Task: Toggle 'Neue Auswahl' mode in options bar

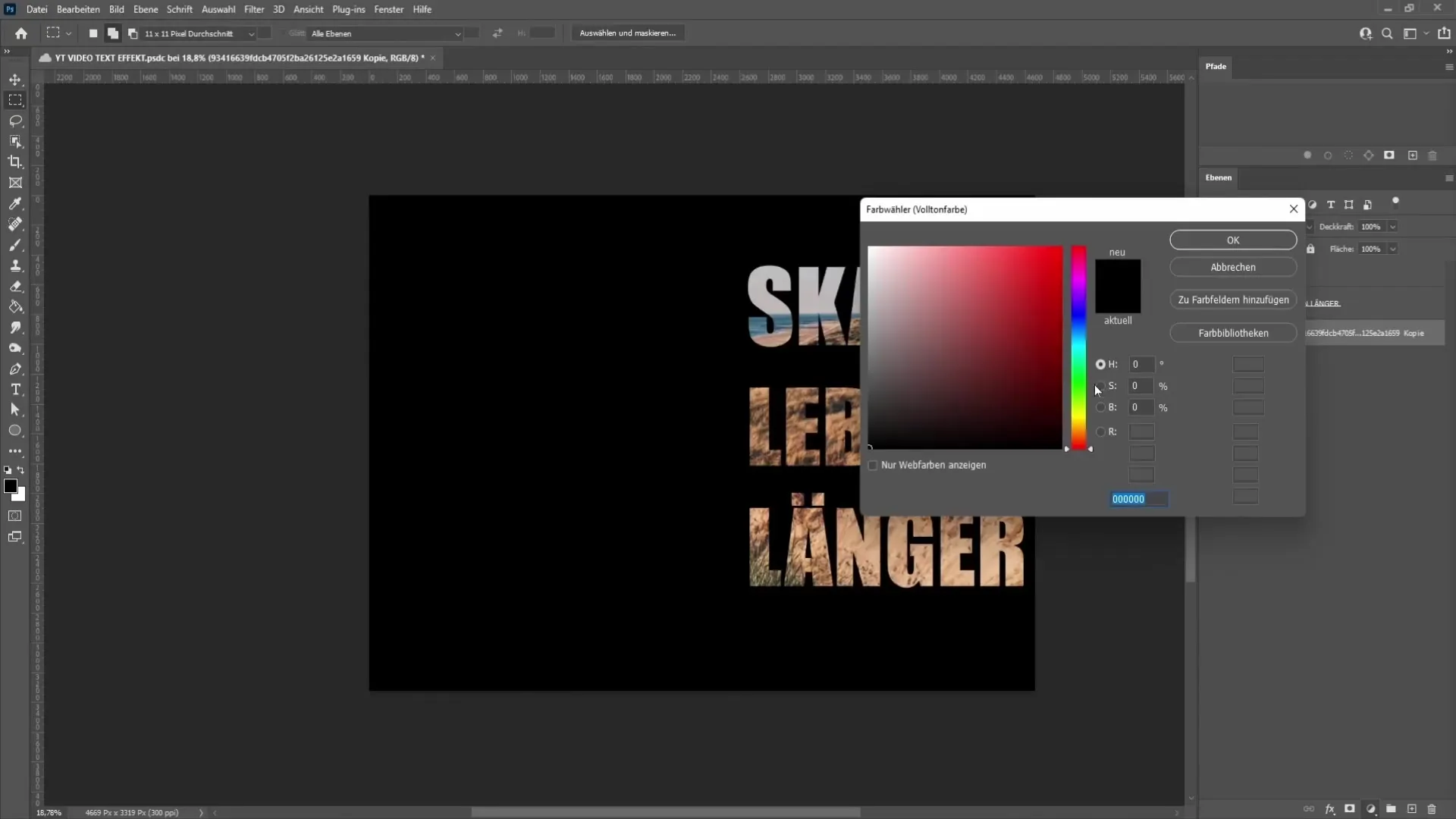Action: [x=93, y=33]
